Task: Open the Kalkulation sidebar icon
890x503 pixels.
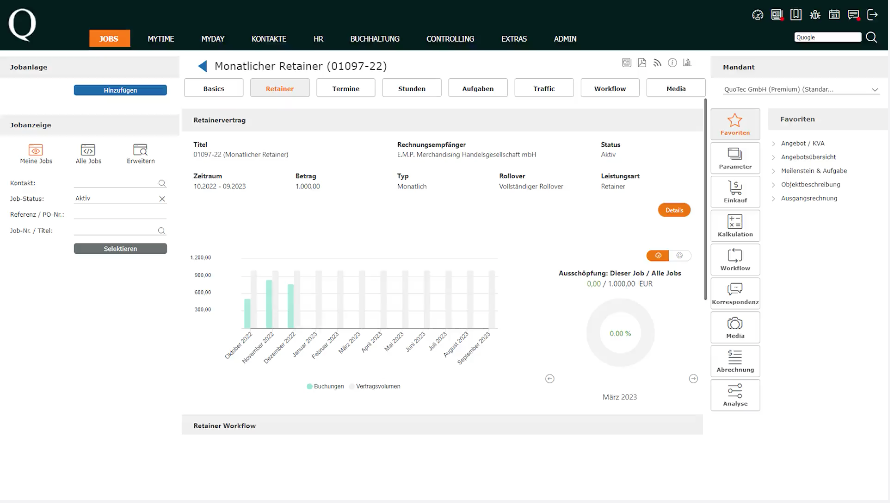Action: pos(735,225)
